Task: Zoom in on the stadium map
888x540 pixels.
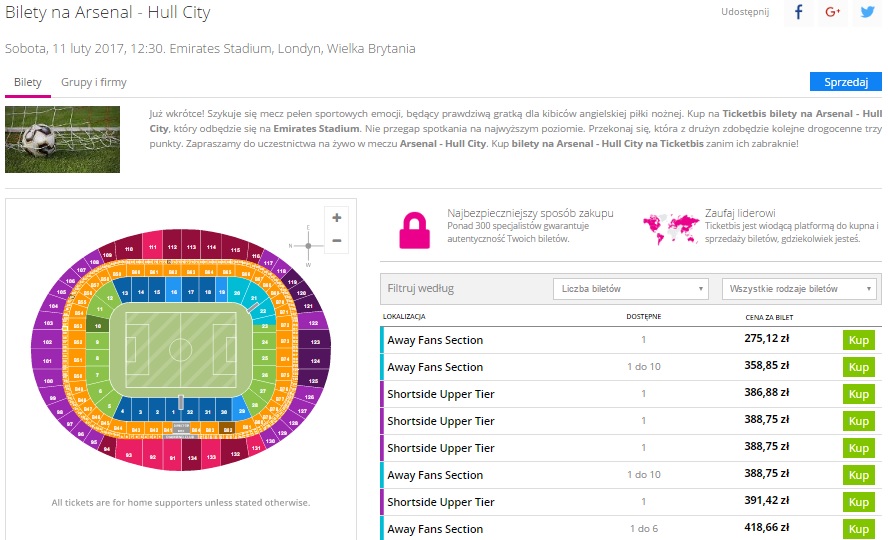Action: [x=336, y=218]
